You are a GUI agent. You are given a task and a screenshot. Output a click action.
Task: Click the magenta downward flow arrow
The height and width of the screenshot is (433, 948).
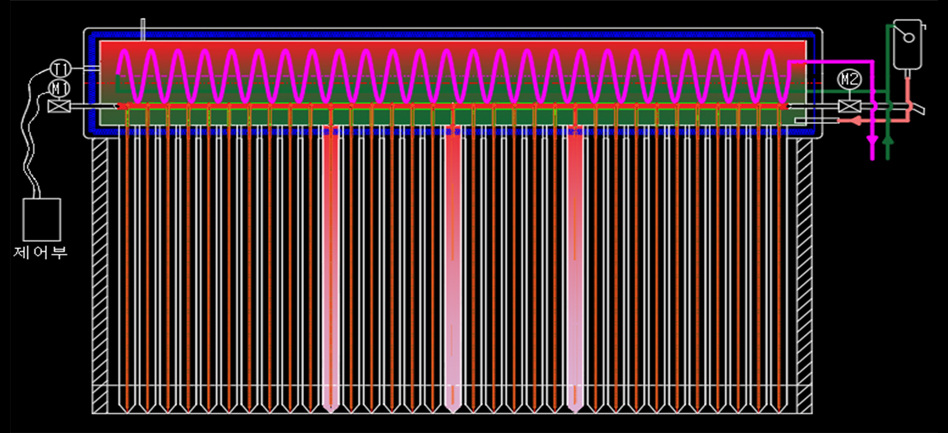872,142
